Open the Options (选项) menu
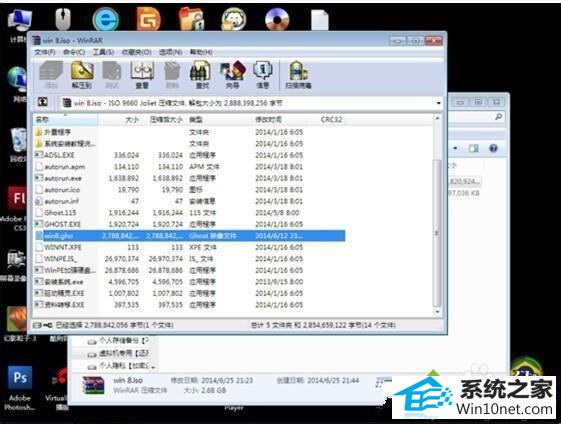561x424 pixels. coord(170,52)
